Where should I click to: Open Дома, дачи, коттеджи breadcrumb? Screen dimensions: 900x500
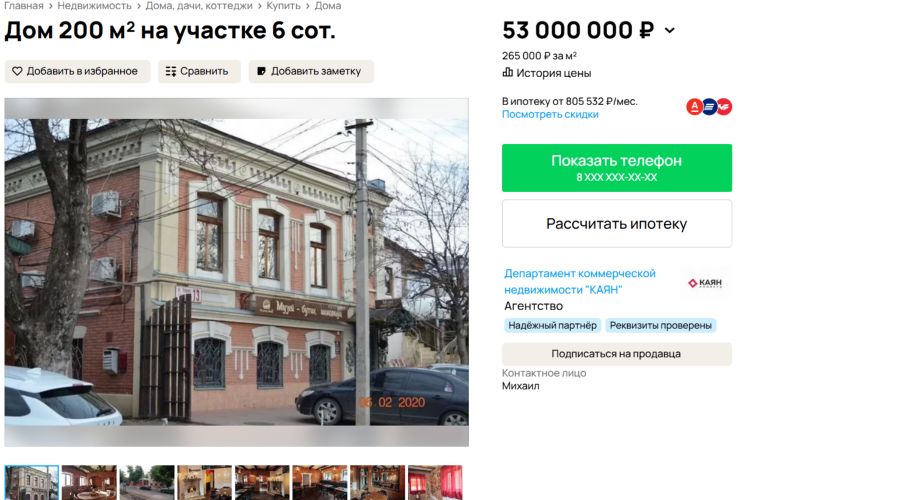pos(199,6)
